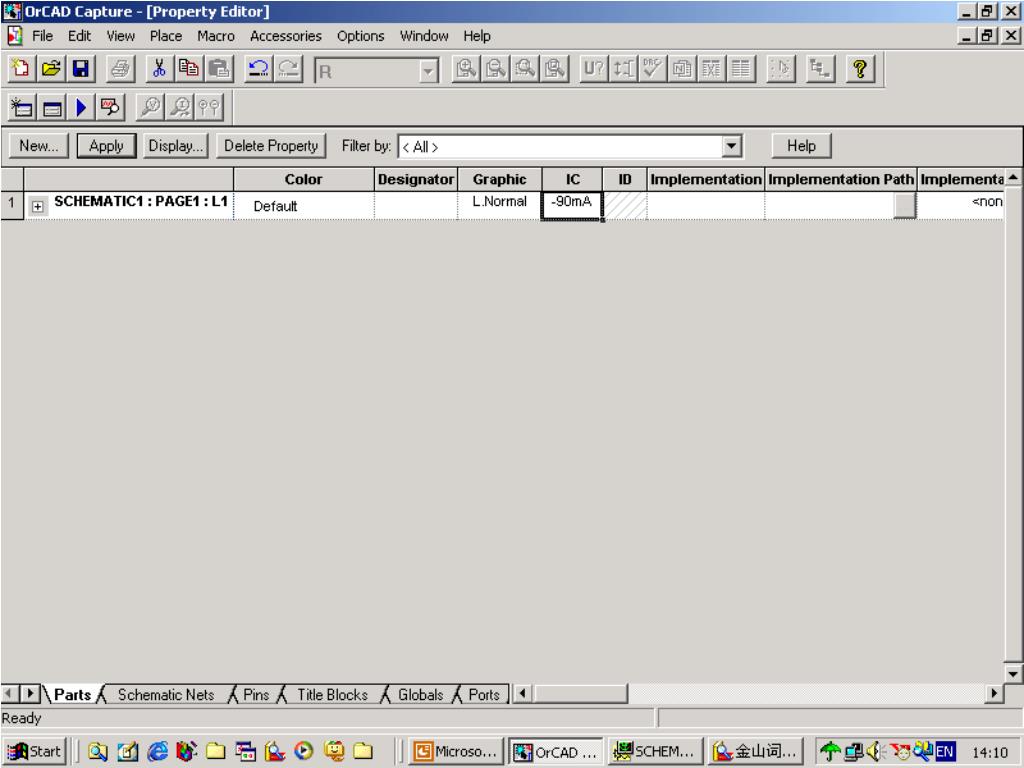Click New Simulation Profile icon
The height and width of the screenshot is (768, 1024).
point(22,108)
